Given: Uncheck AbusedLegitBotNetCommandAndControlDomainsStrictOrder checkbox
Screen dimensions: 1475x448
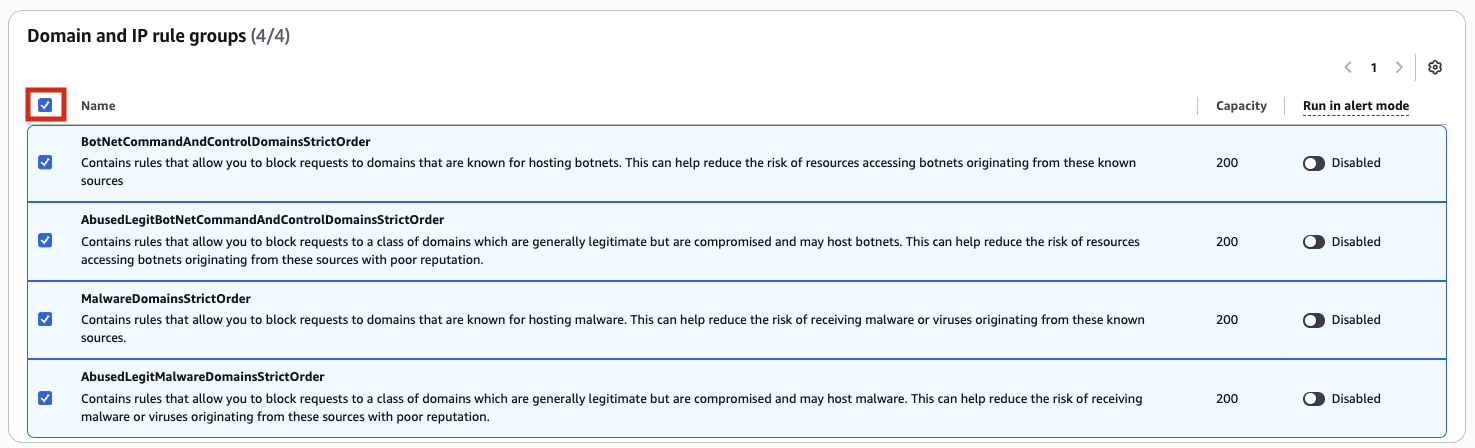Looking at the screenshot, I should (45, 241).
